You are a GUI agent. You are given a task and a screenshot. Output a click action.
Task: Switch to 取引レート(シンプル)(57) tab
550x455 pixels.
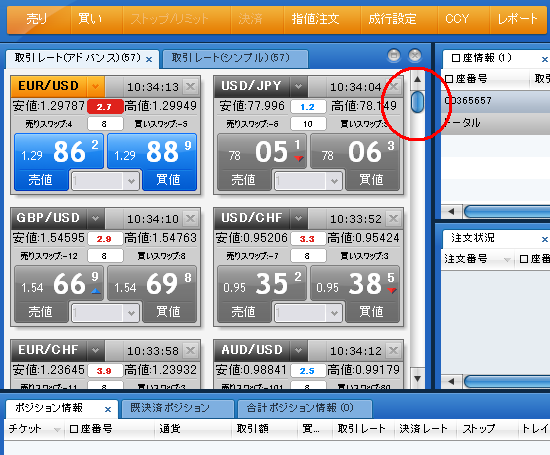236,58
